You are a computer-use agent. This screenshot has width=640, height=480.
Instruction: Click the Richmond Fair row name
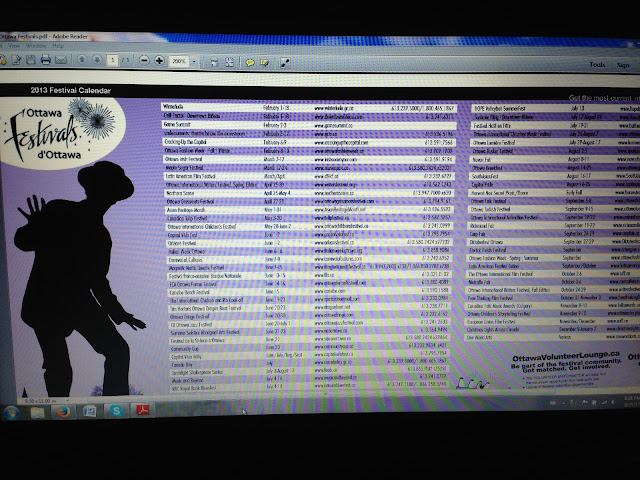coord(482,225)
